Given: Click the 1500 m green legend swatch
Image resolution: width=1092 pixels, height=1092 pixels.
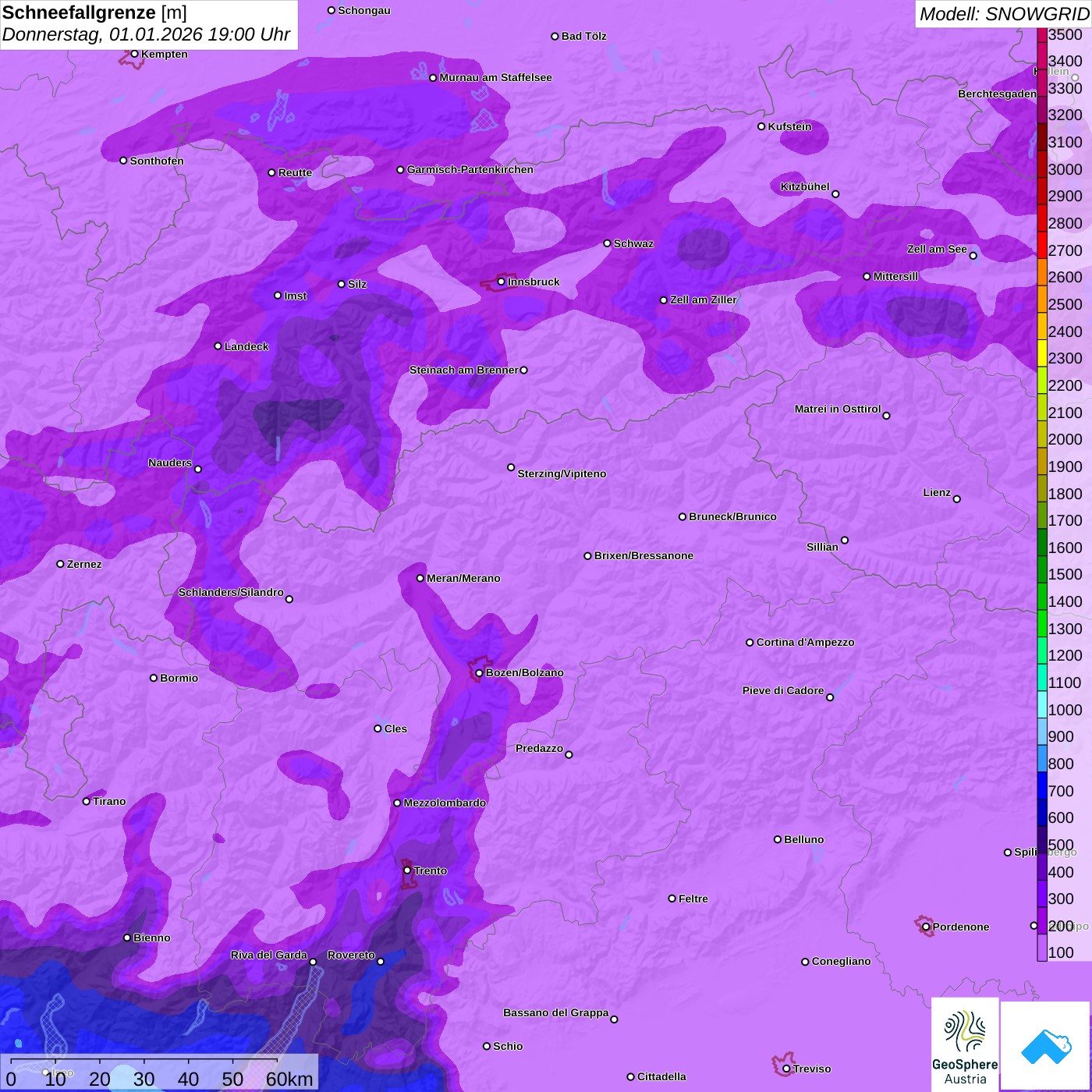Looking at the screenshot, I should (x=1042, y=569).
